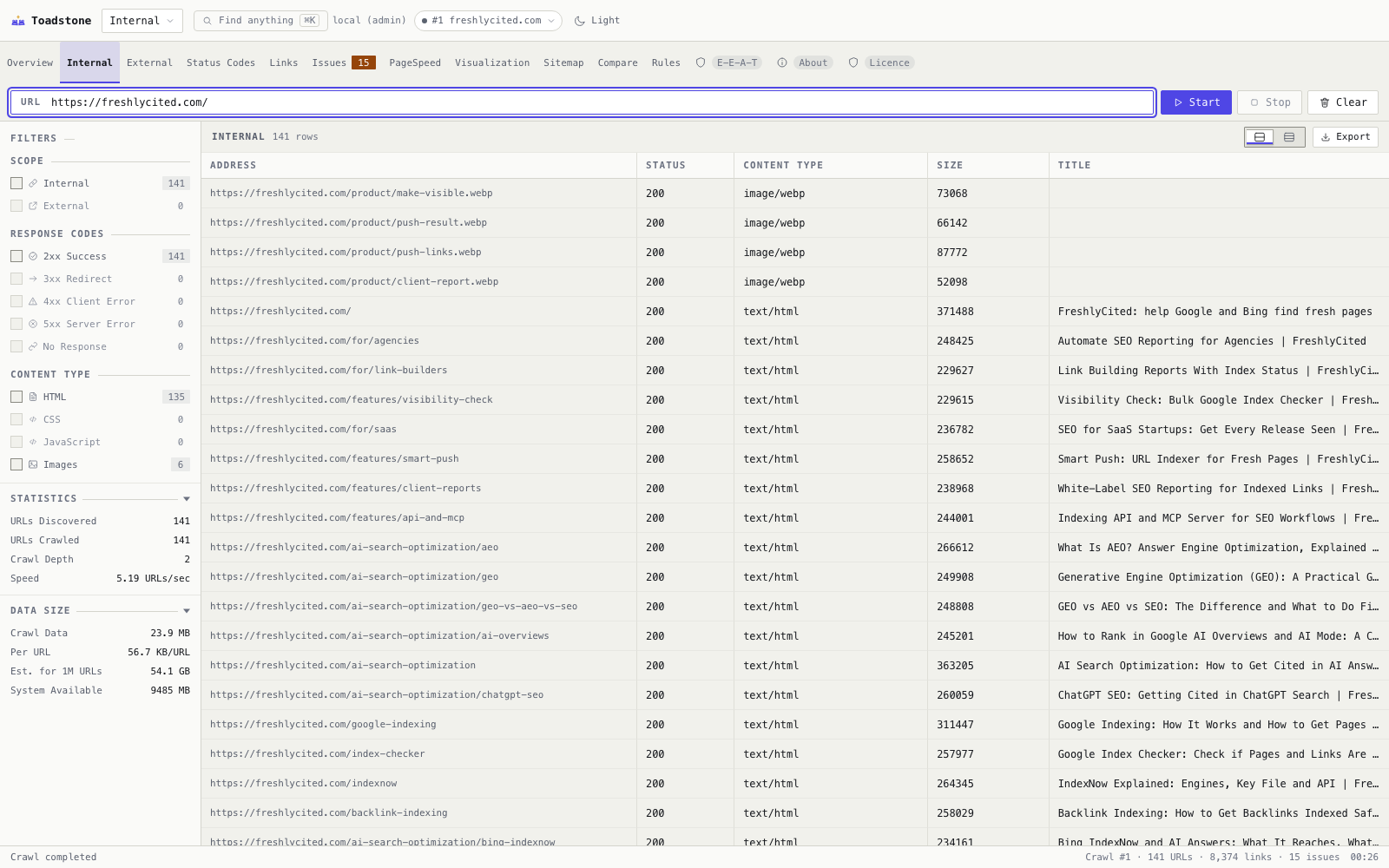Clear the crawl results
The height and width of the screenshot is (868, 1389).
[1343, 102]
